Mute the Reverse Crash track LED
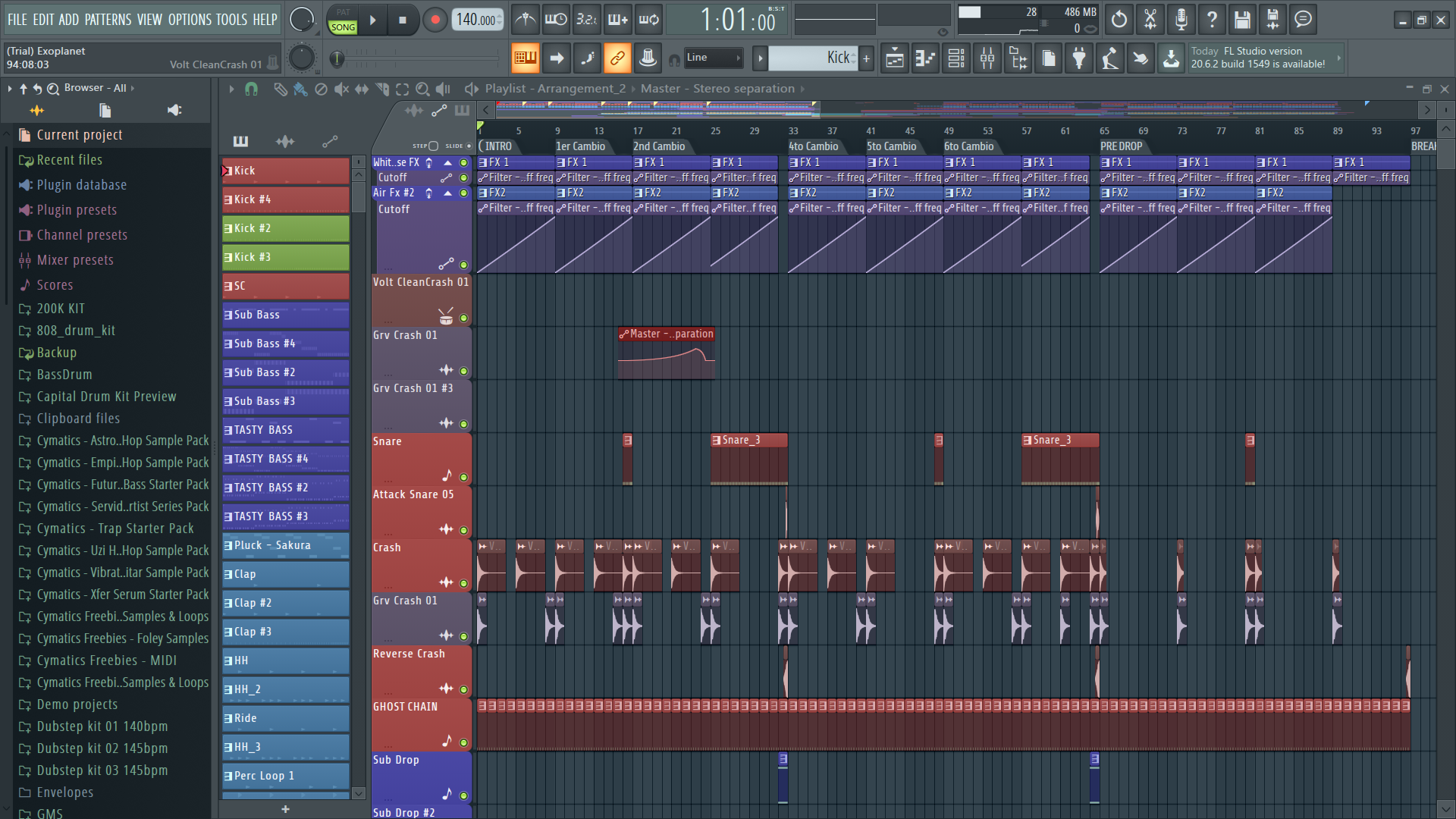This screenshot has height=819, width=1456. click(463, 689)
